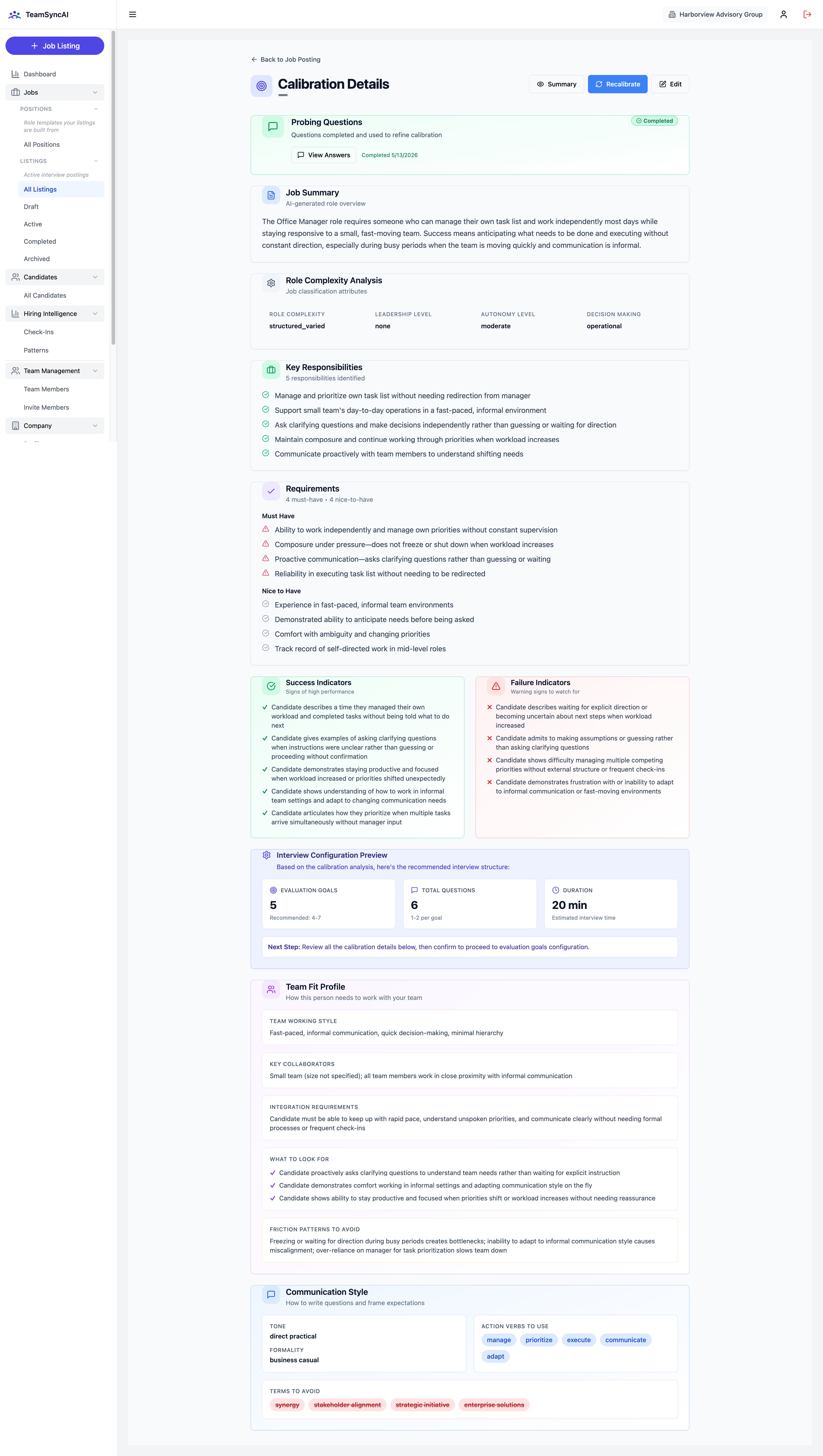This screenshot has width=823, height=1456.
Task: Click the Recalibrate button
Action: [617, 84]
